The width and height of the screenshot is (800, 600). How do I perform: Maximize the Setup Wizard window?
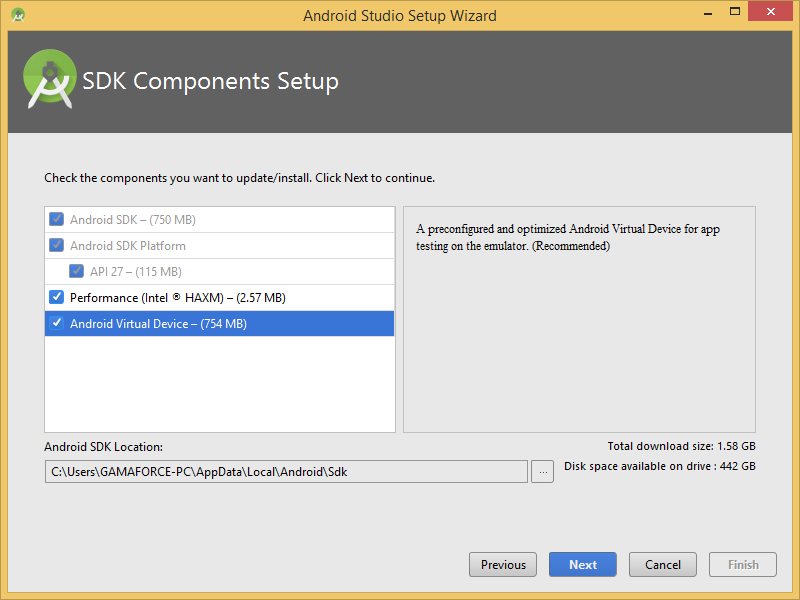coord(735,11)
